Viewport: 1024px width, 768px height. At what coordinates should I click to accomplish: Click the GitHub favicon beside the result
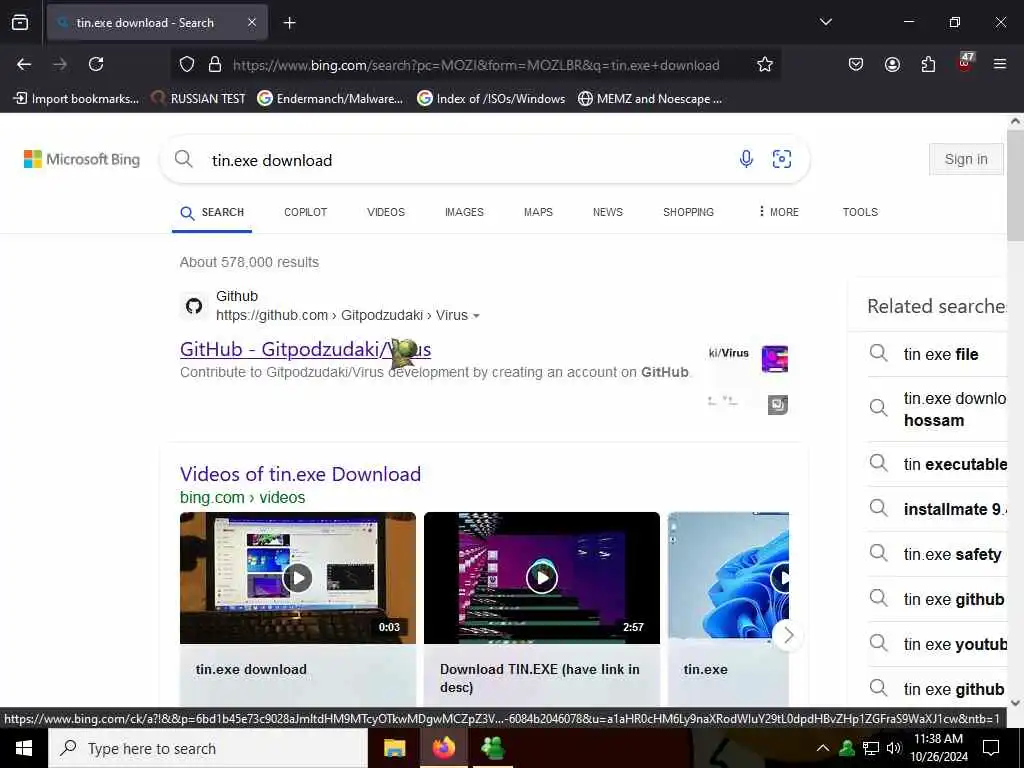pos(194,306)
